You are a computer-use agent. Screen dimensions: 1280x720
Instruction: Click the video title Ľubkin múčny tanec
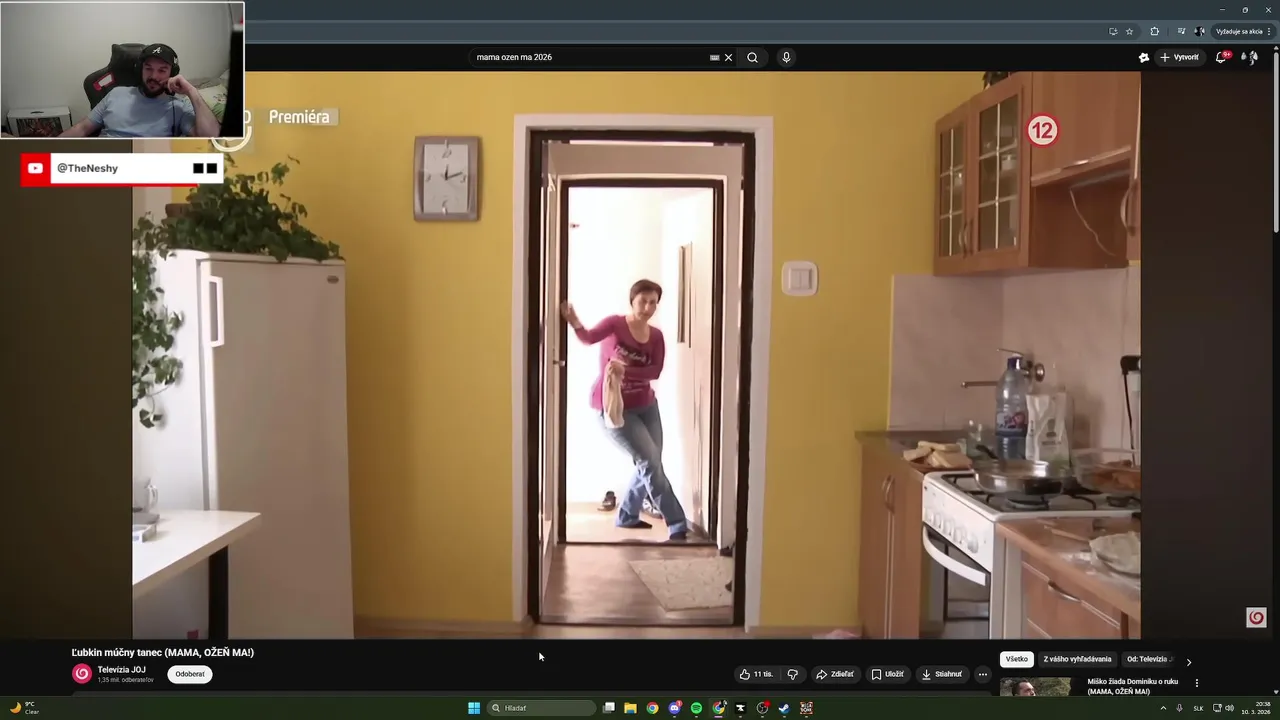coord(163,652)
